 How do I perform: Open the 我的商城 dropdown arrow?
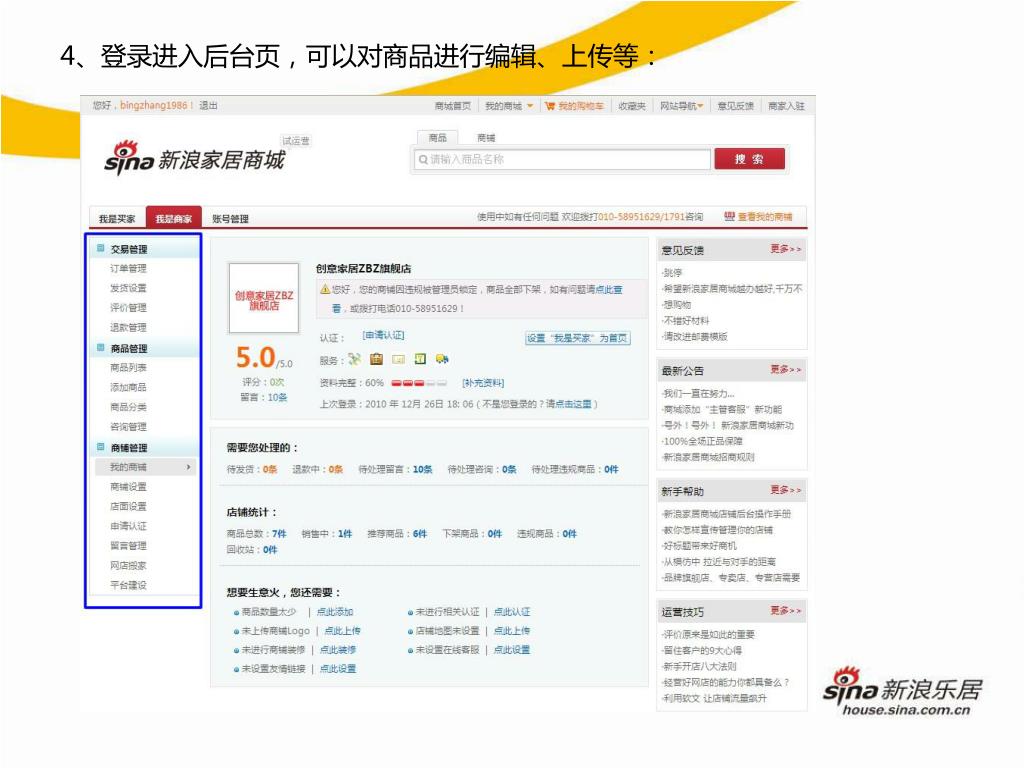coord(530,106)
